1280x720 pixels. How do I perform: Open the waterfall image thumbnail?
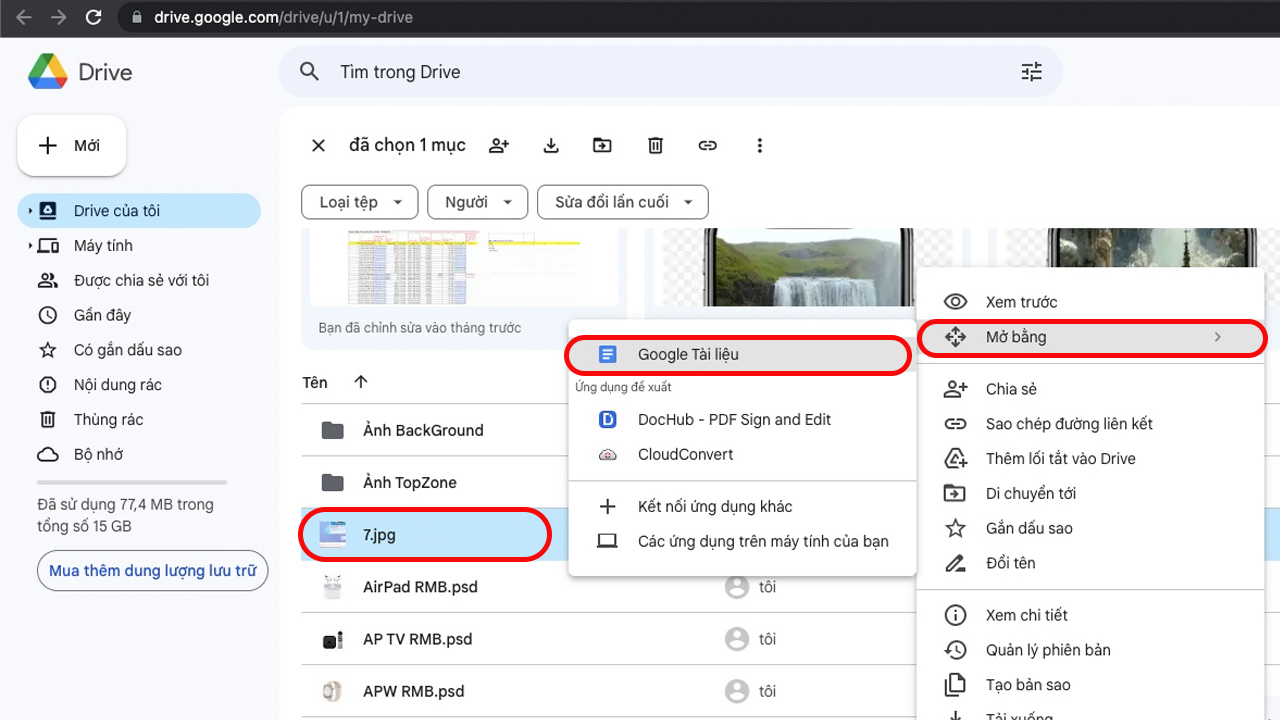point(809,268)
